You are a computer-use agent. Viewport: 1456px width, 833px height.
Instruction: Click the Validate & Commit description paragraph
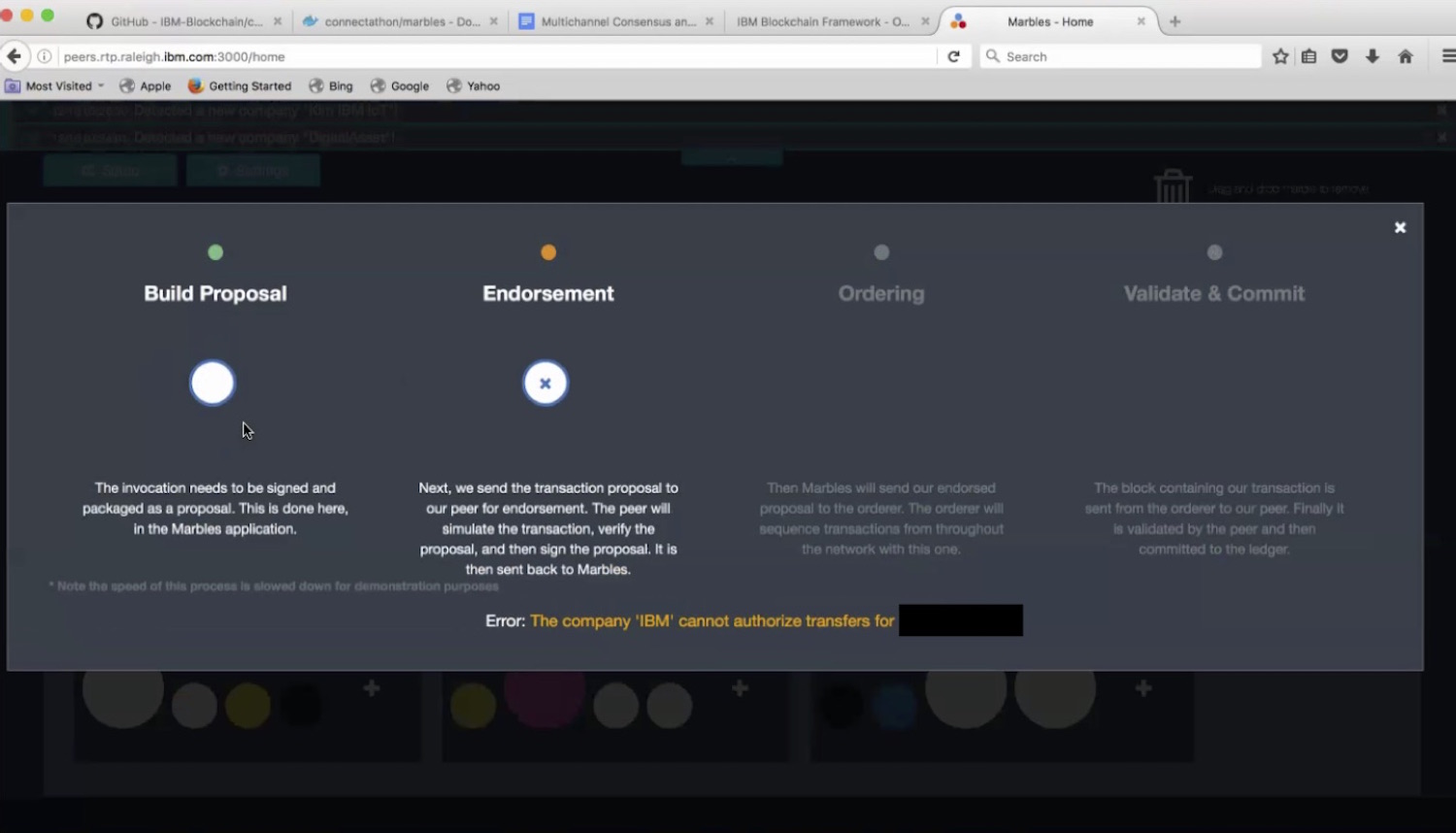click(x=1214, y=518)
